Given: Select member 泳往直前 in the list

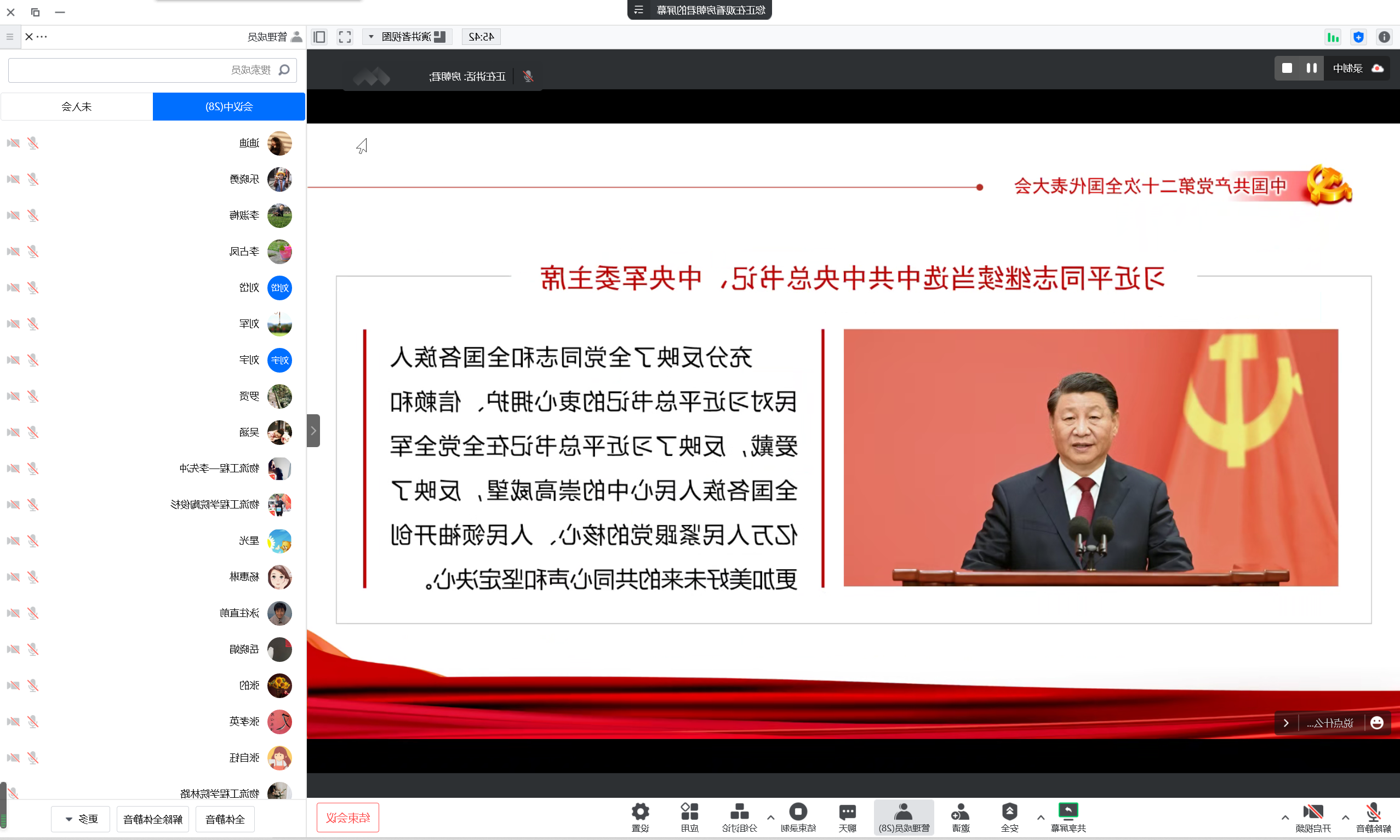Looking at the screenshot, I should (x=153, y=613).
